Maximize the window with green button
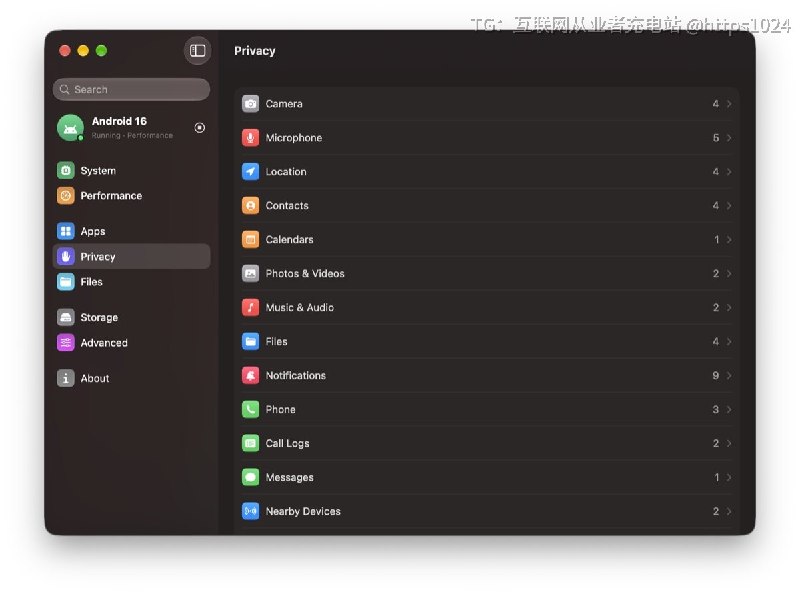 102,51
